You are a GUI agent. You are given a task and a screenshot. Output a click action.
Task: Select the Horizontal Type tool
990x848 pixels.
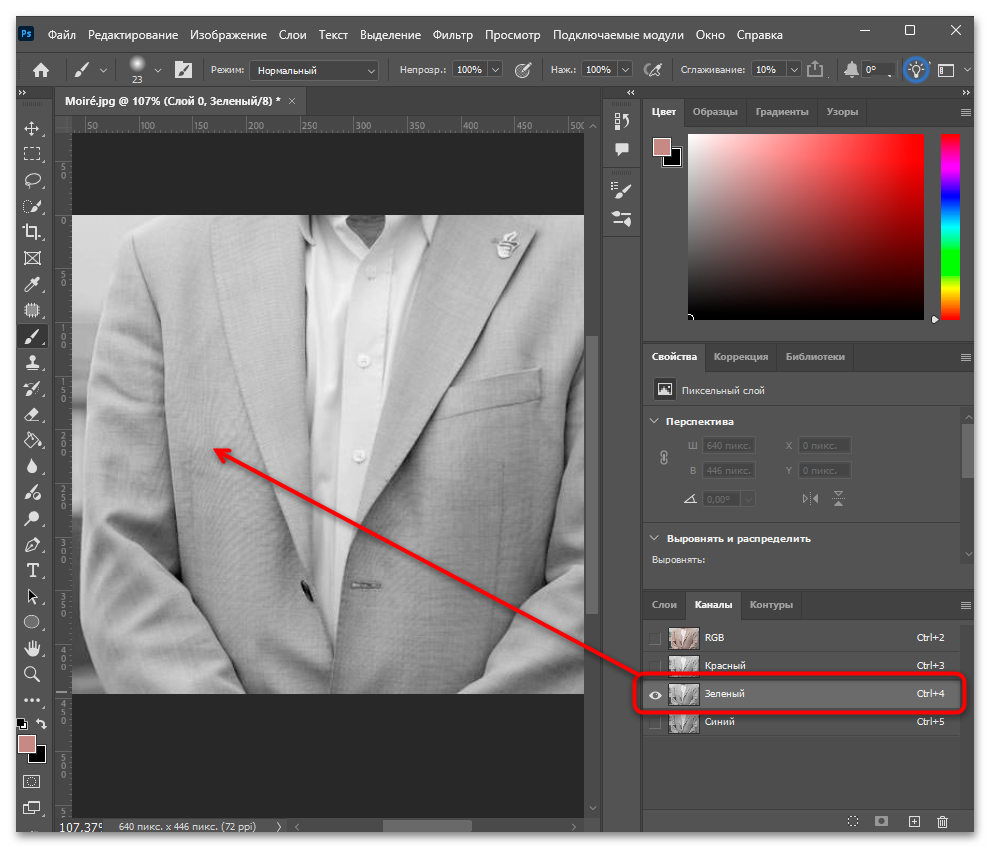32,570
